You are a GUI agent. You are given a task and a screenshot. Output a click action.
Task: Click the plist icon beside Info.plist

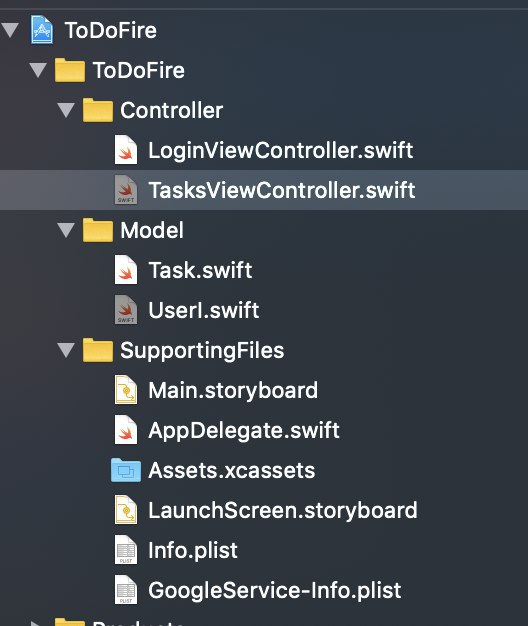pyautogui.click(x=126, y=550)
